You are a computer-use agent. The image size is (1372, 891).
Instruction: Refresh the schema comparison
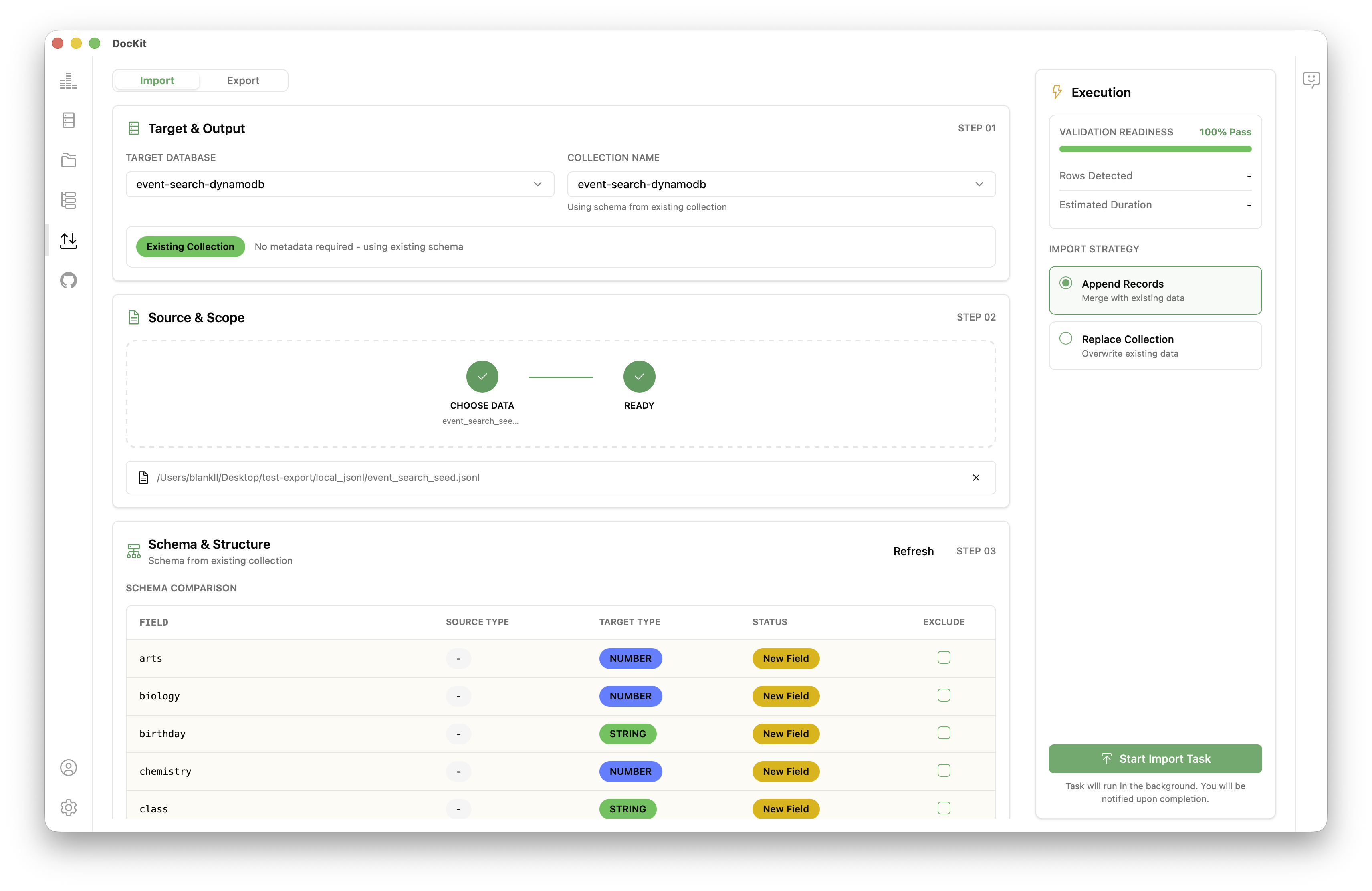pos(913,551)
